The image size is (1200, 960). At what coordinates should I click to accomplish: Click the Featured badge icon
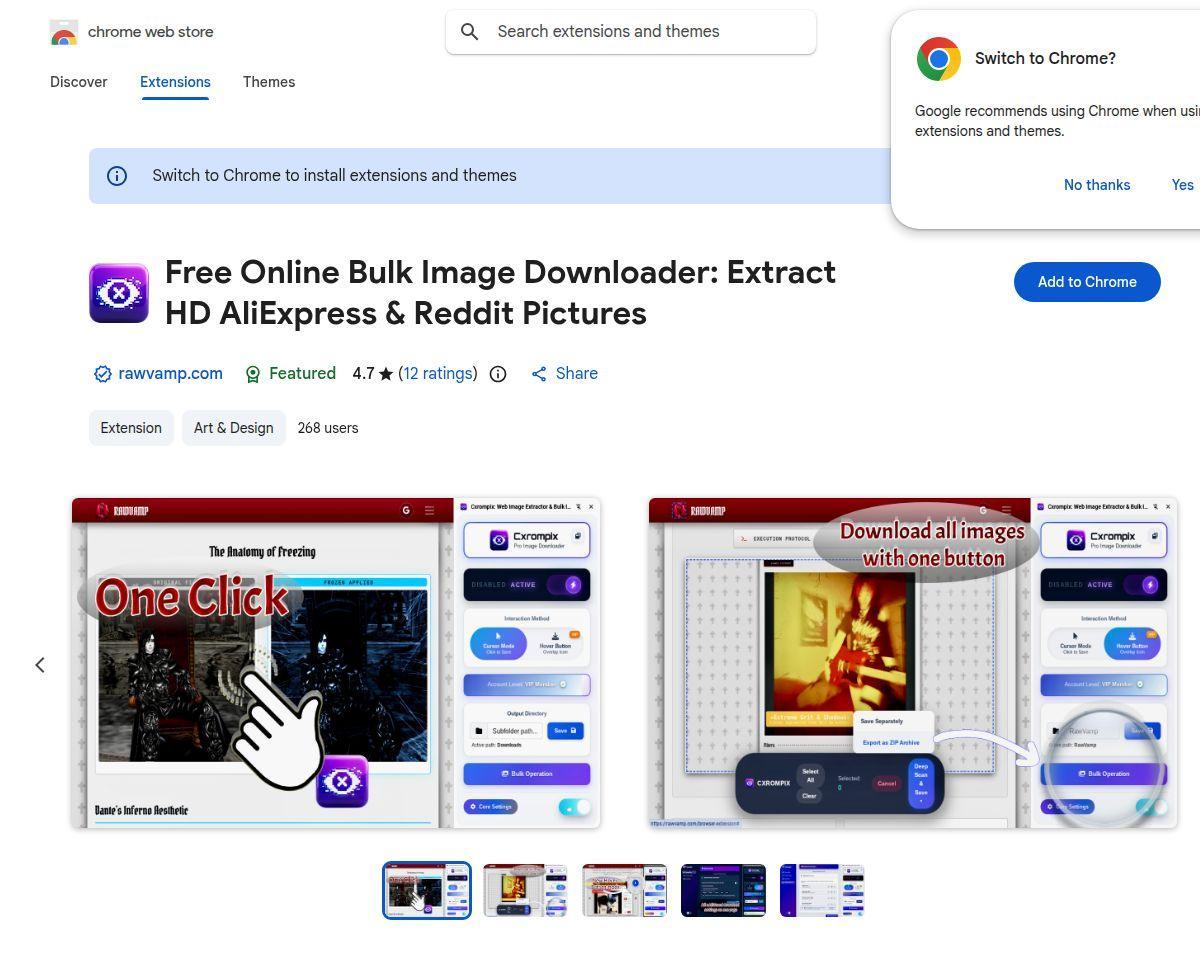click(253, 374)
